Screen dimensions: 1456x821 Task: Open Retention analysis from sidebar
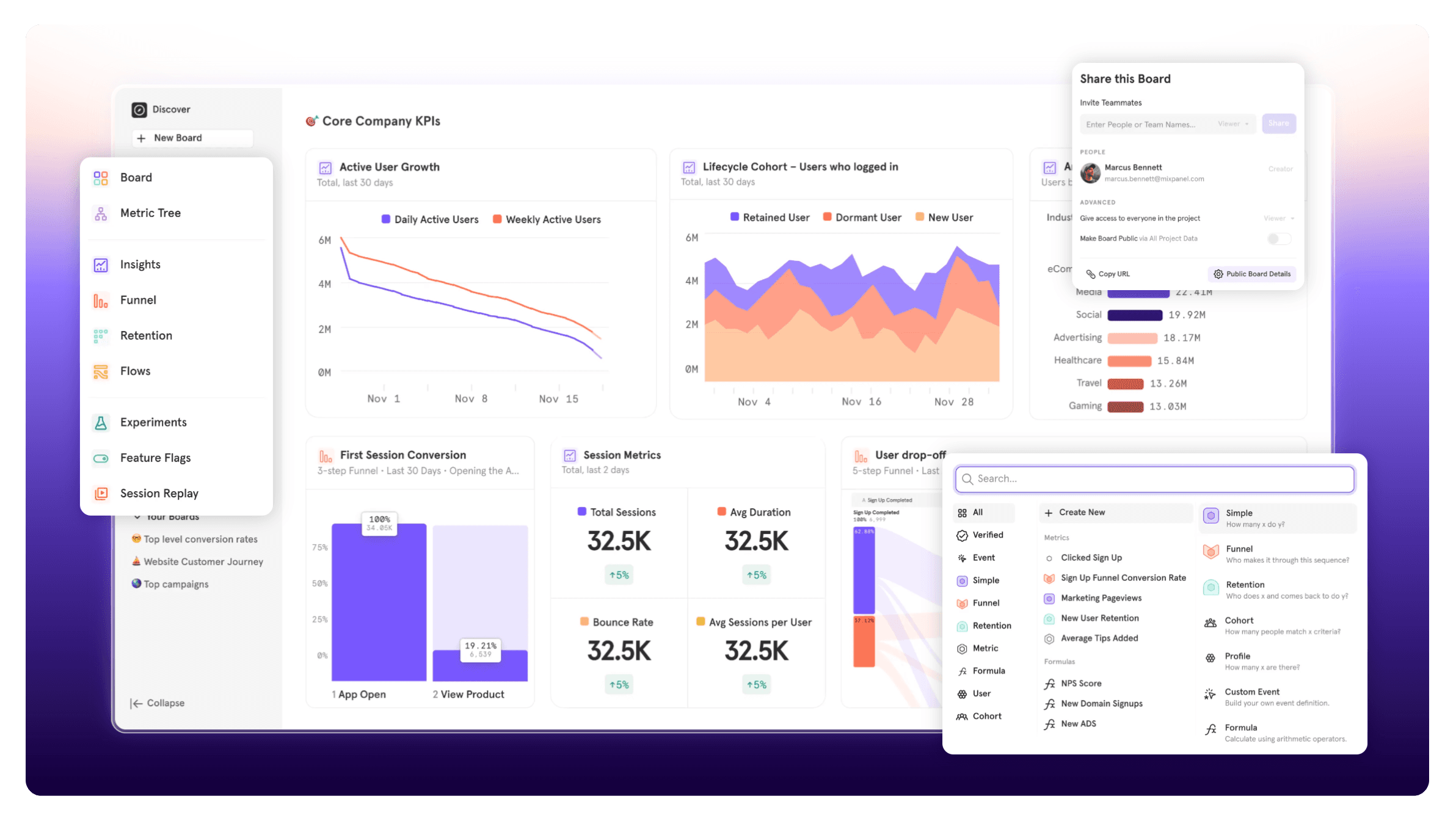(x=146, y=335)
